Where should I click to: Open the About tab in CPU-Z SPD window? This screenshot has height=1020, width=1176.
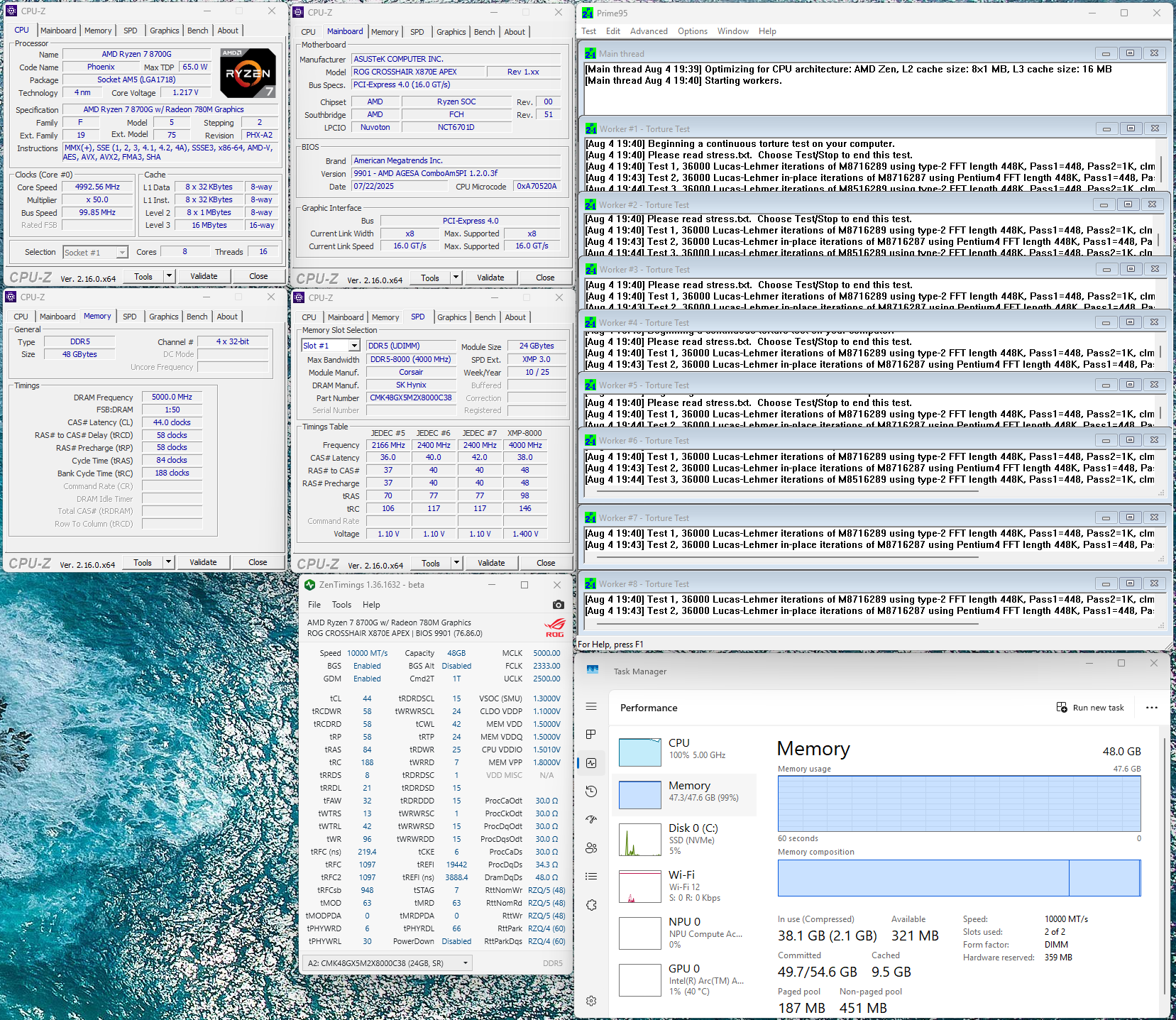pyautogui.click(x=515, y=317)
